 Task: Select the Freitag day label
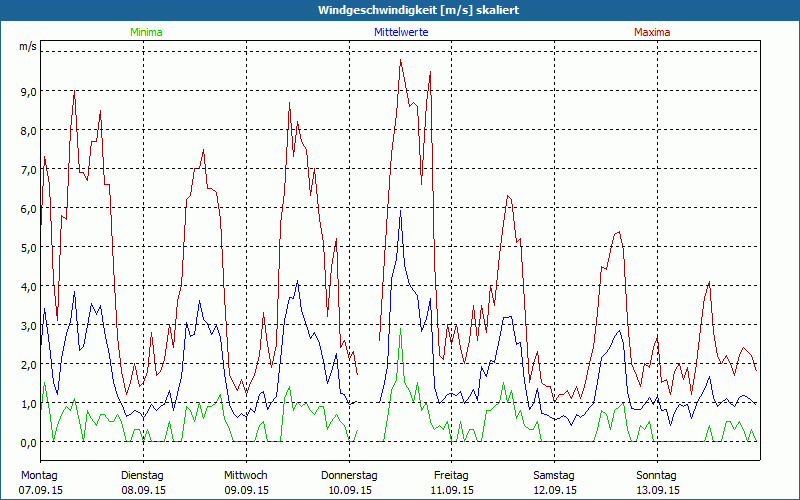coord(451,475)
